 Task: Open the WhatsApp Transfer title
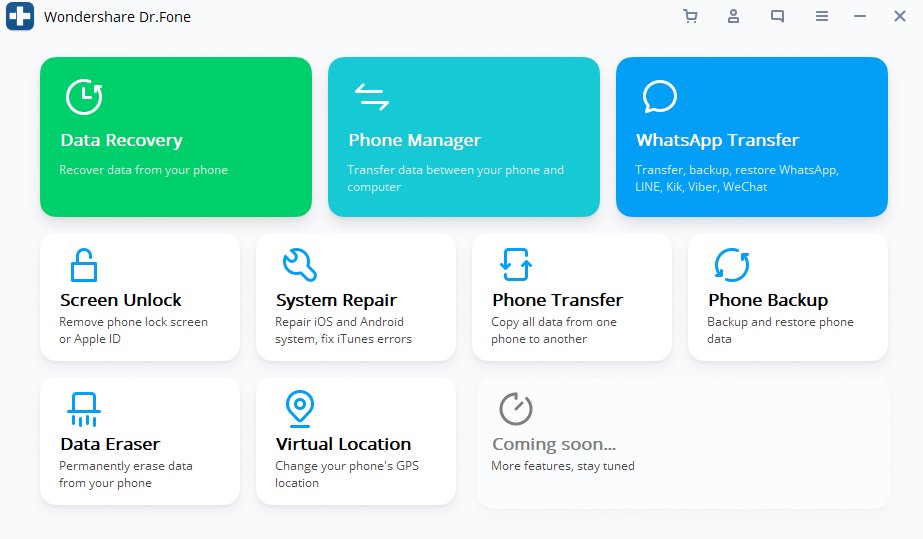[718, 140]
